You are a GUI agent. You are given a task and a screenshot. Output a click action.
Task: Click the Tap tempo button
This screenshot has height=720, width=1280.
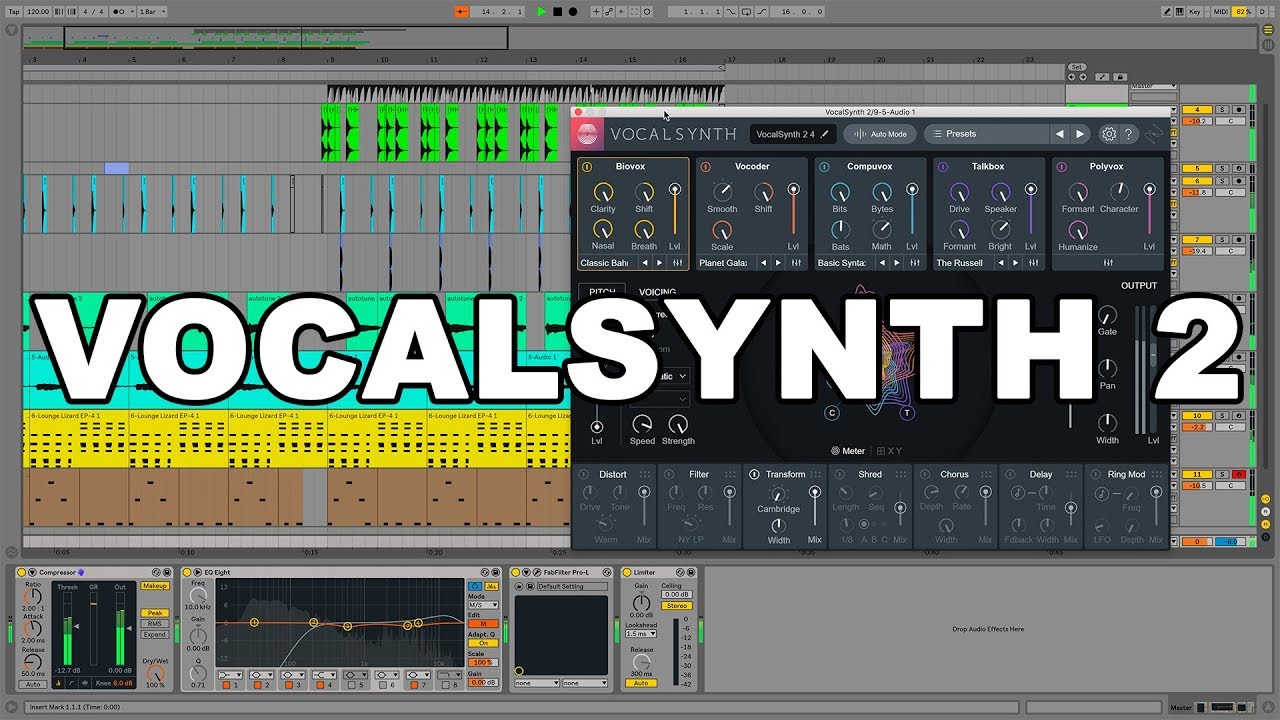click(x=14, y=11)
